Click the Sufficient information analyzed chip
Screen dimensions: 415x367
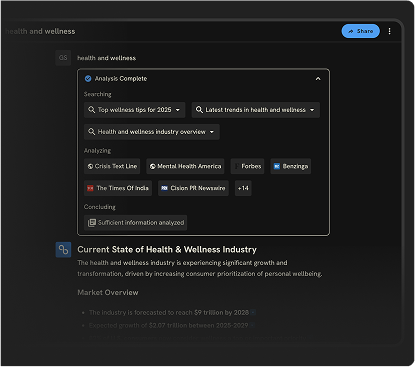[136, 223]
